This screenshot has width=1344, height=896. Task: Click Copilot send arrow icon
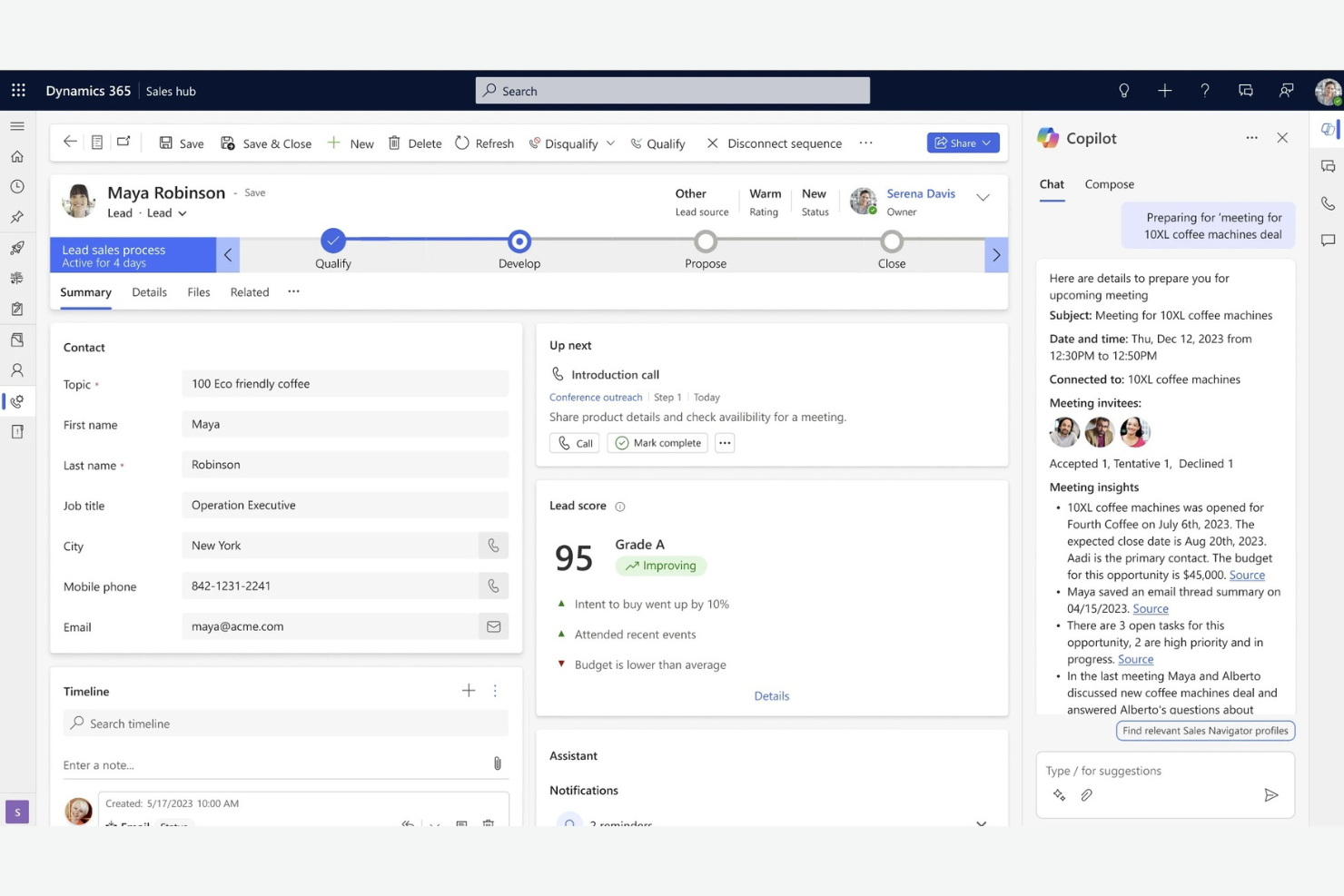pyautogui.click(x=1271, y=795)
